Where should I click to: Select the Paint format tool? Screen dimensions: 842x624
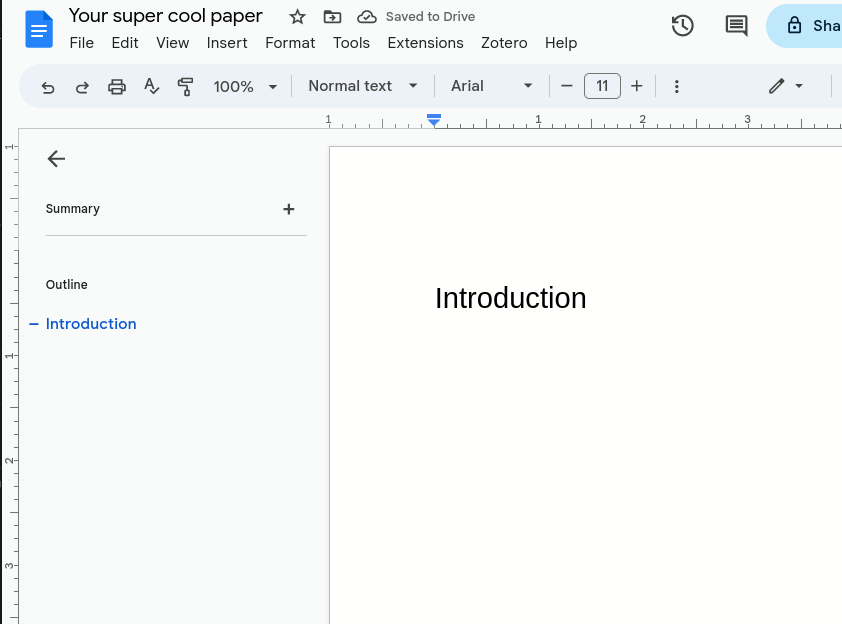click(185, 86)
